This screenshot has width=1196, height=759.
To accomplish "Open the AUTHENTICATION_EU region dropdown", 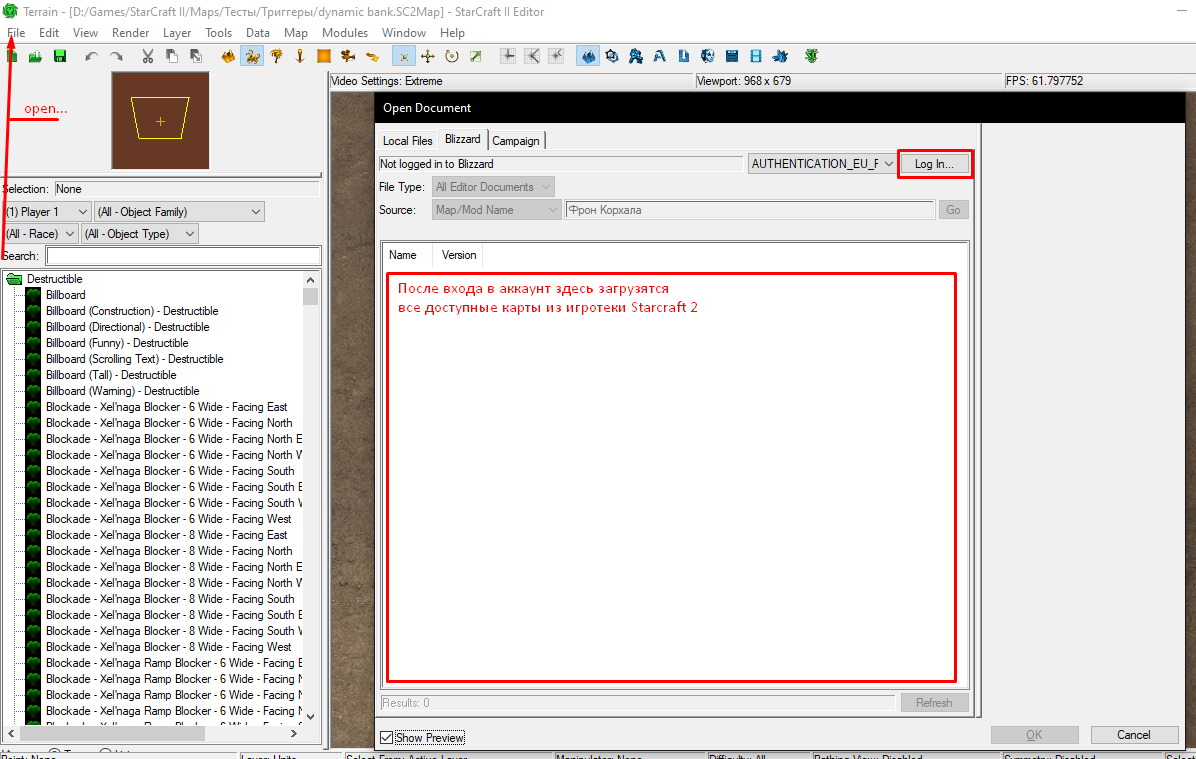I will [822, 164].
